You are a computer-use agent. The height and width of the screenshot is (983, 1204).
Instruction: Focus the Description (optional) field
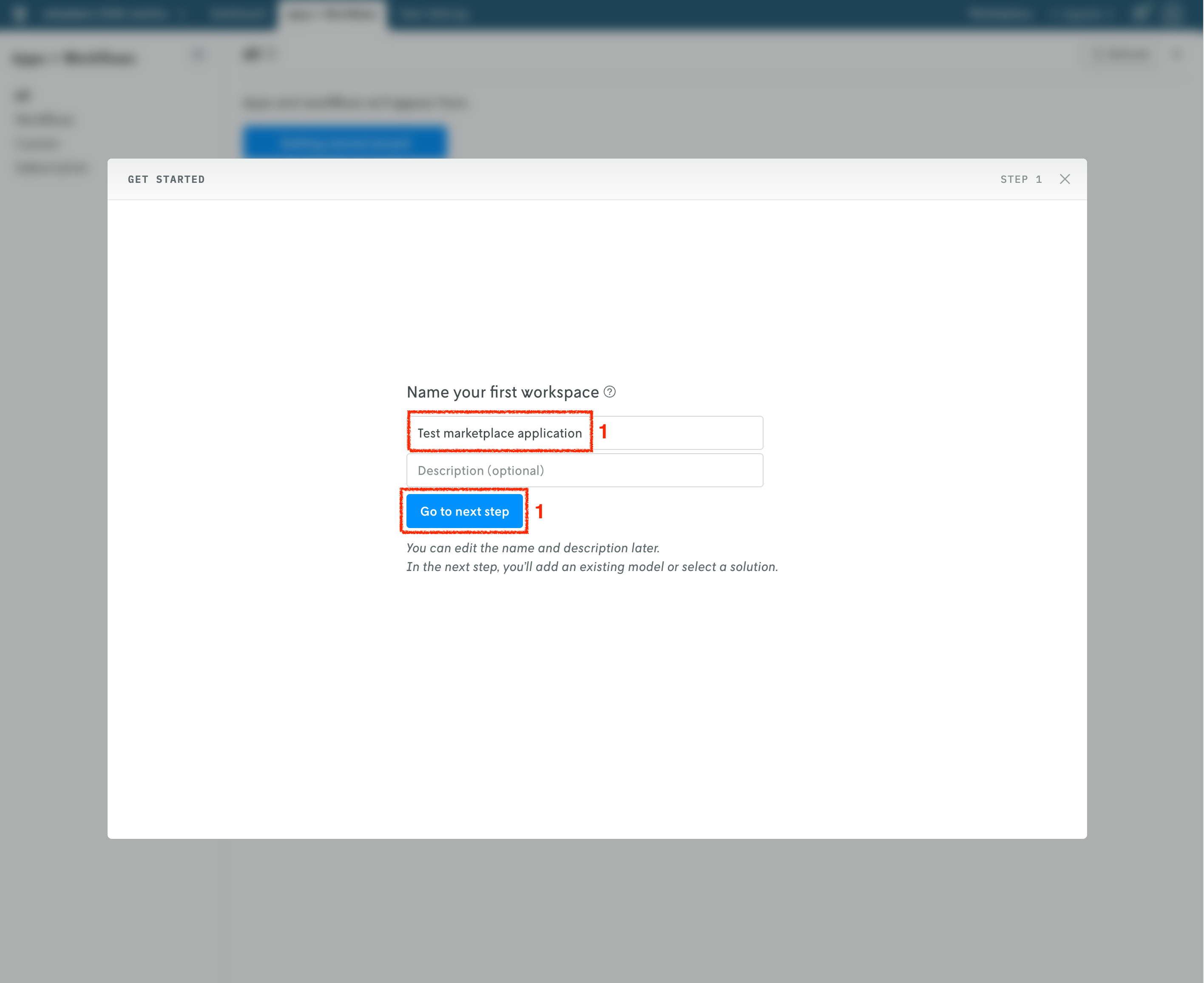(x=584, y=471)
